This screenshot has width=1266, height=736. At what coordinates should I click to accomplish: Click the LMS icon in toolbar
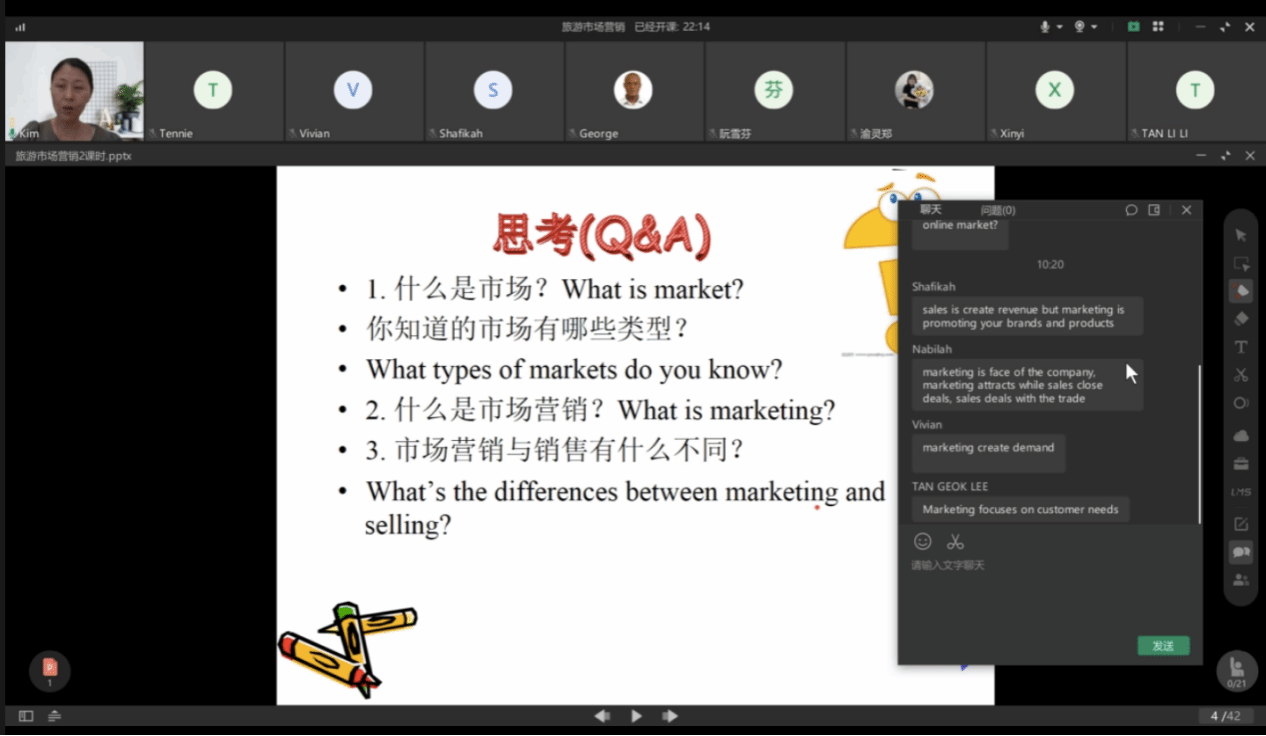1241,492
